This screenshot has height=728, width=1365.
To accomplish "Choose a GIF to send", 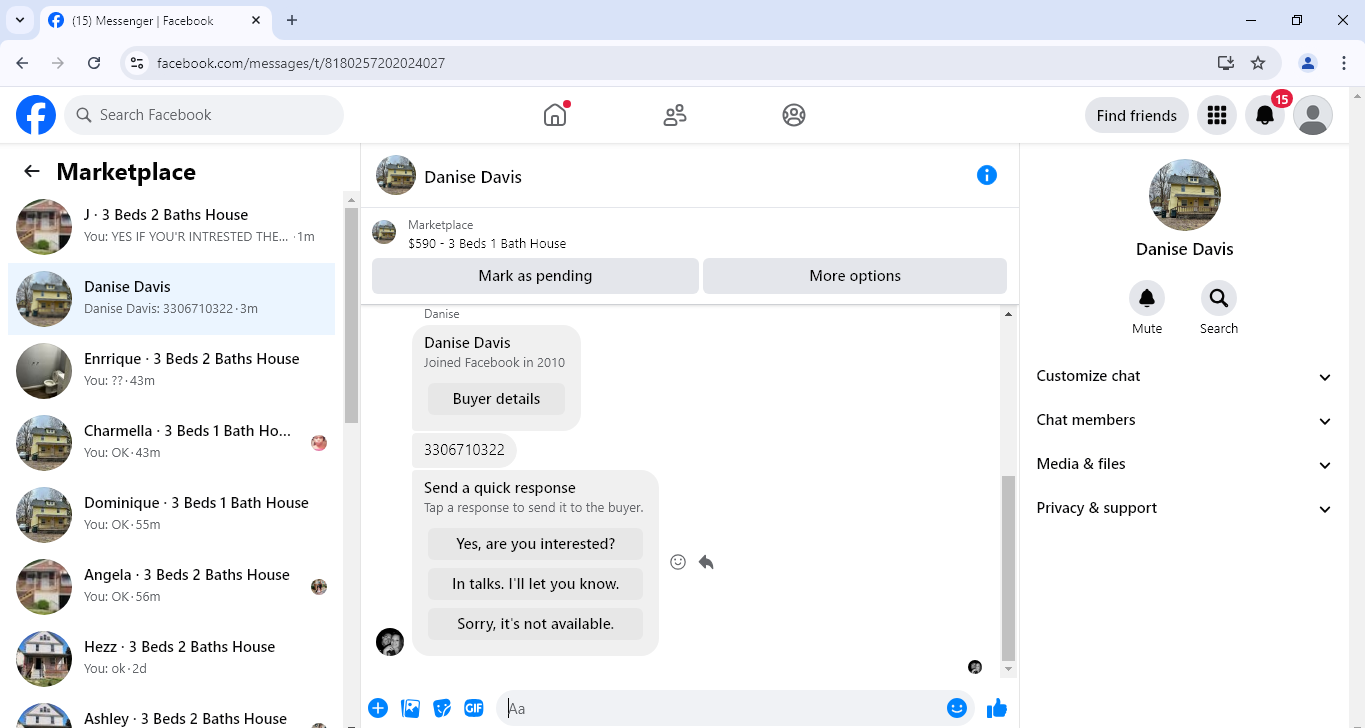I will (473, 708).
